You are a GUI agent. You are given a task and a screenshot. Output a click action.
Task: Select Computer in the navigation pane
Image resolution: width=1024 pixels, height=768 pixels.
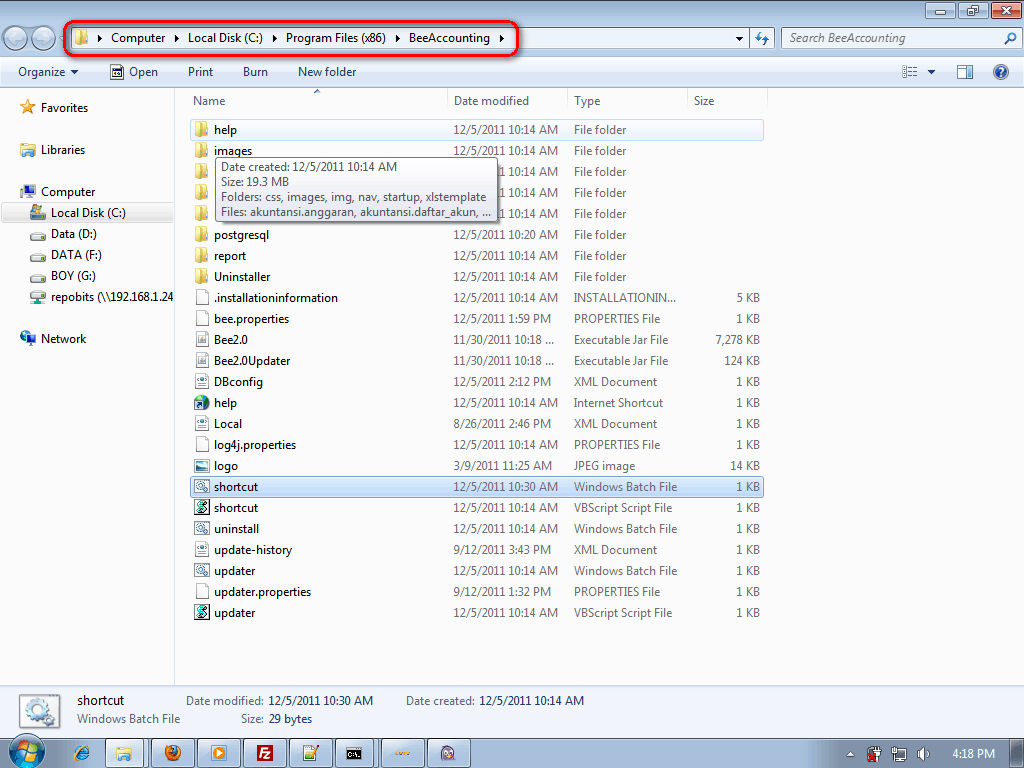pos(68,191)
